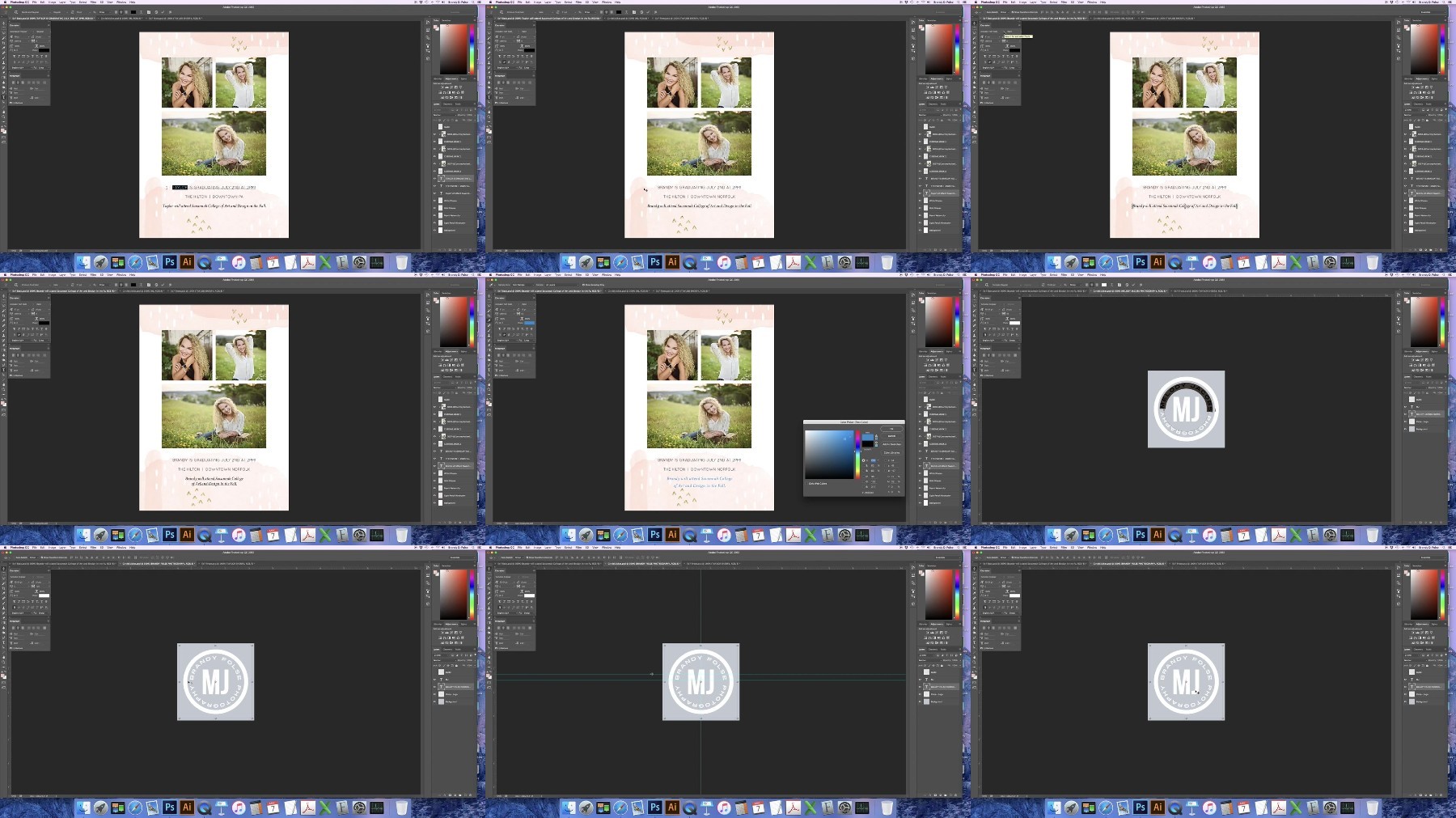This screenshot has width=1456, height=818.
Task: Open the Sample layers dropdown in the center frame
Action: (x=562, y=285)
